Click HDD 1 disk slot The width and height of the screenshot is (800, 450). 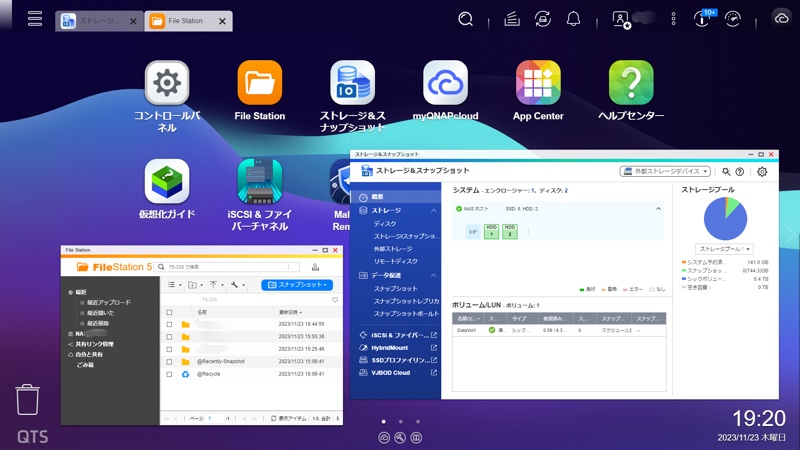point(491,231)
